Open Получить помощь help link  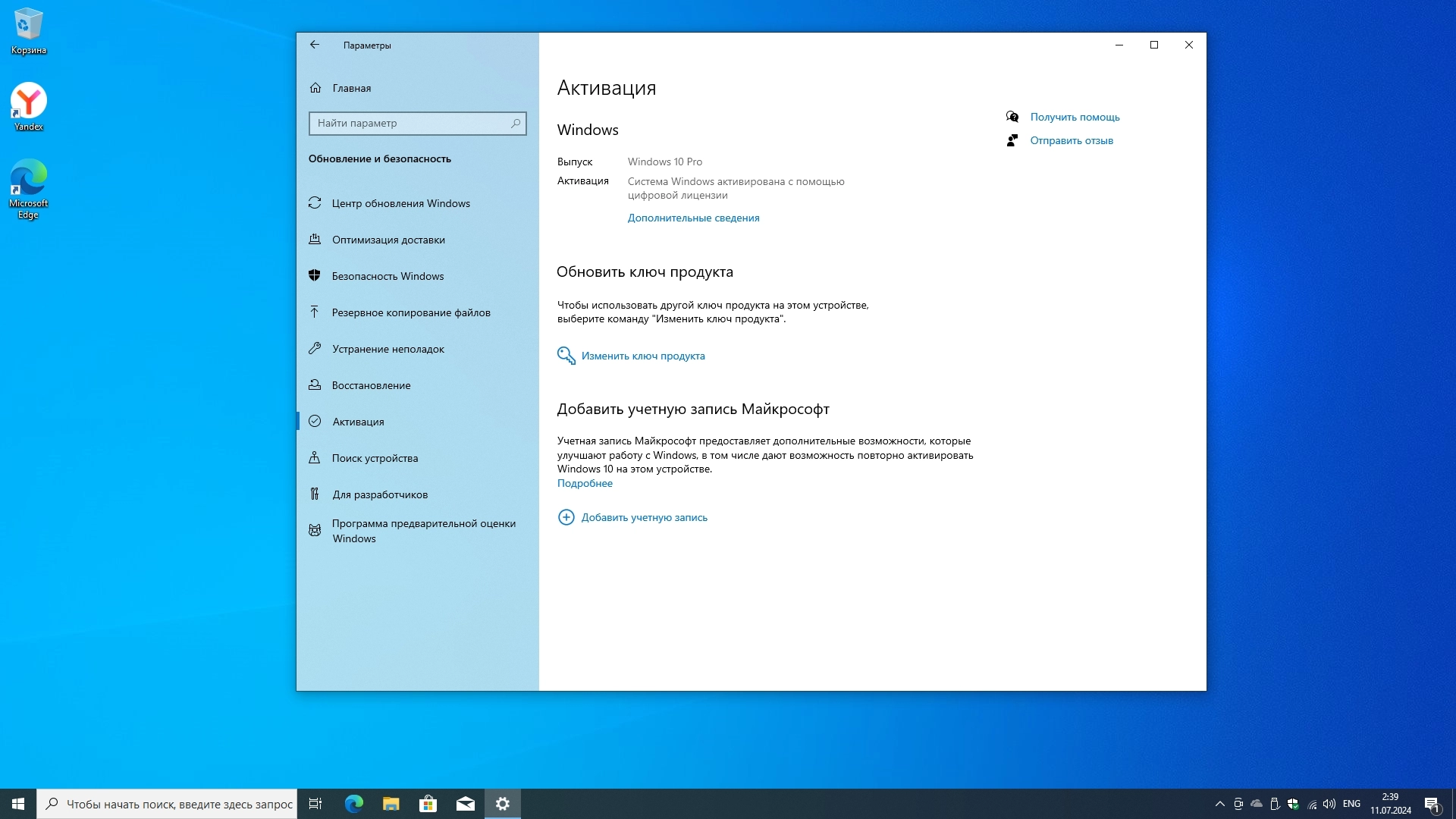pos(1075,117)
